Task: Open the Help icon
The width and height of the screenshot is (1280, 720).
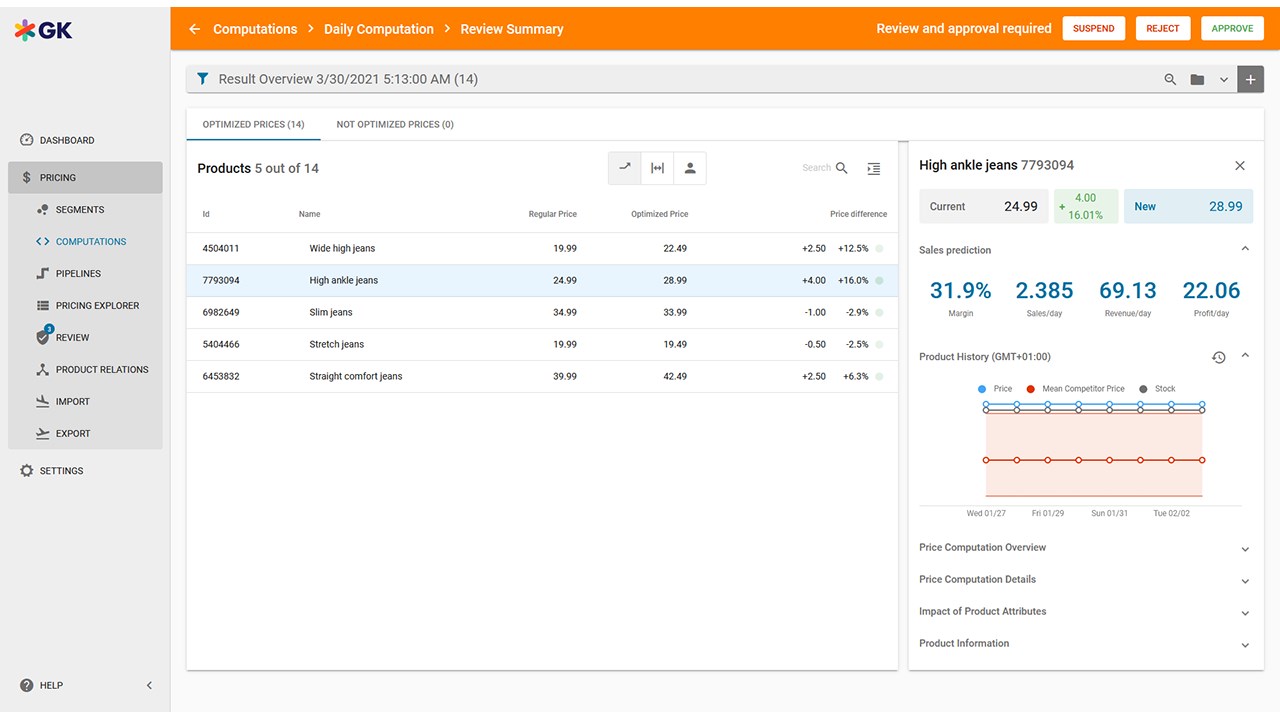Action: [27, 686]
